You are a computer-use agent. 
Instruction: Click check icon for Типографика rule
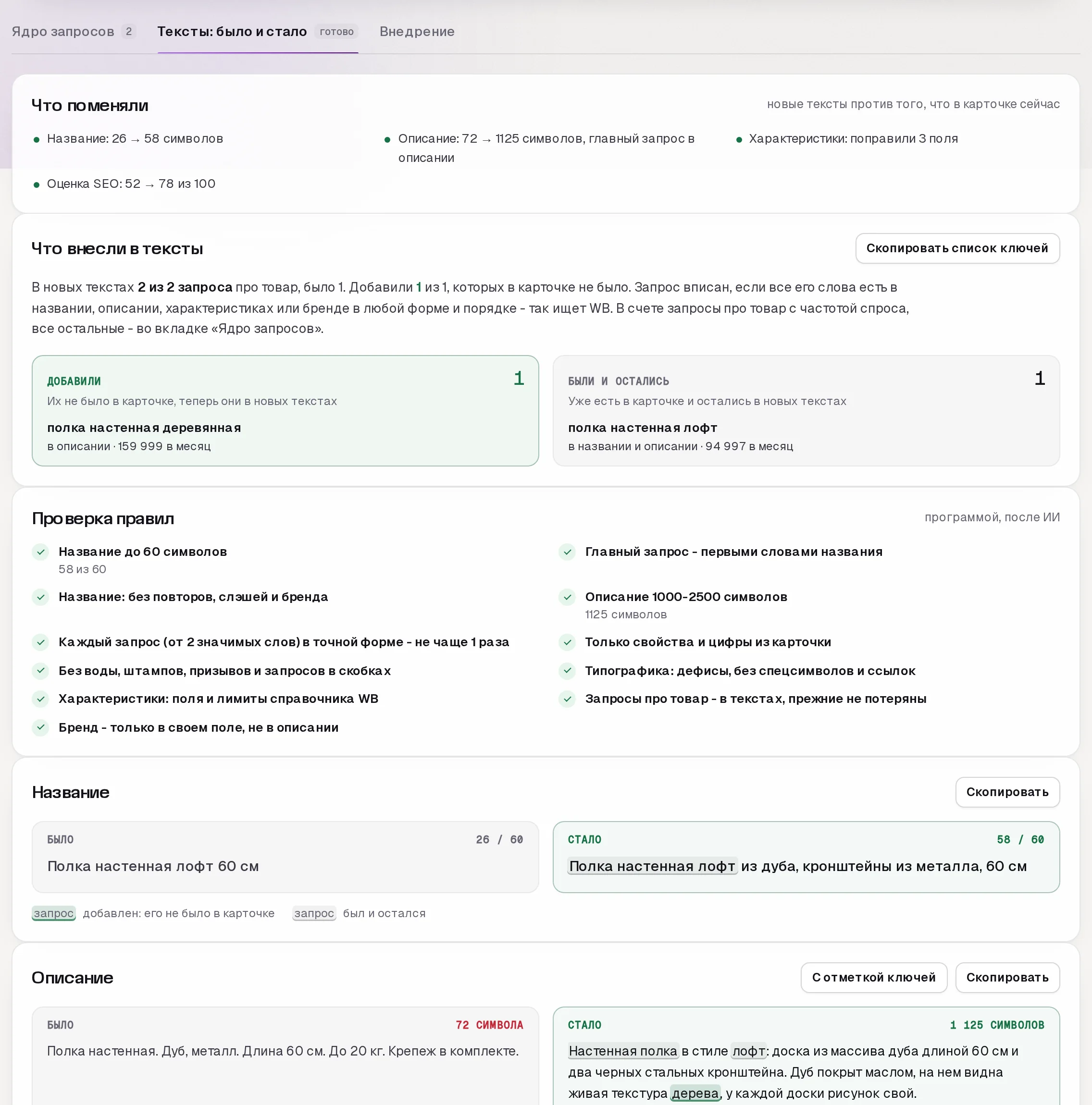pos(567,671)
